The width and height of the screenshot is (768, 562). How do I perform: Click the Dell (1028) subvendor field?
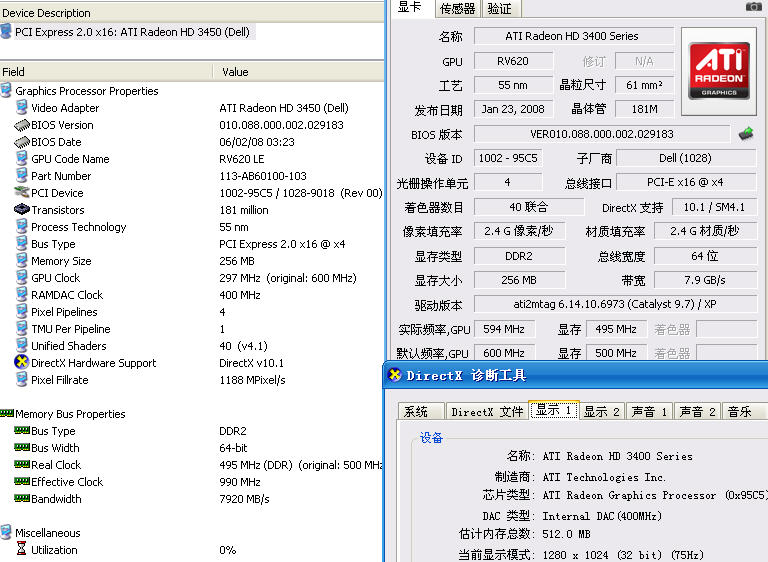coord(686,158)
